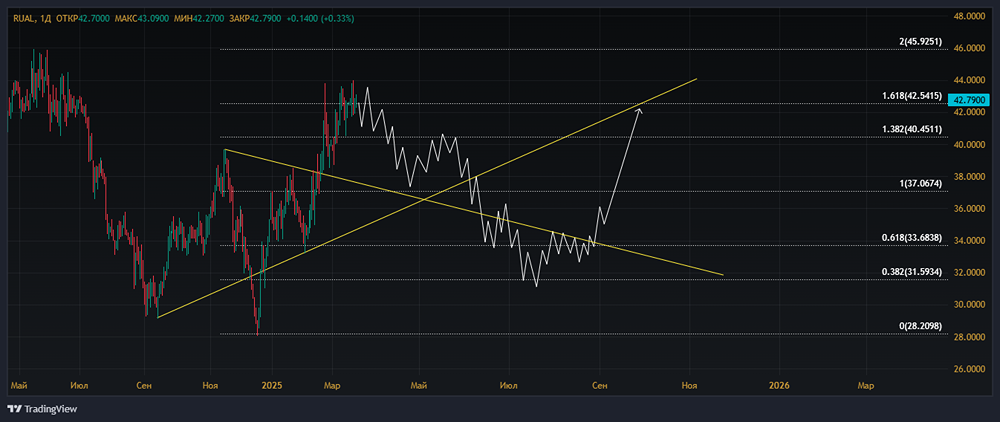Click the Ноя label before 2025 on time axis
The width and height of the screenshot is (1000, 422).
point(210,385)
